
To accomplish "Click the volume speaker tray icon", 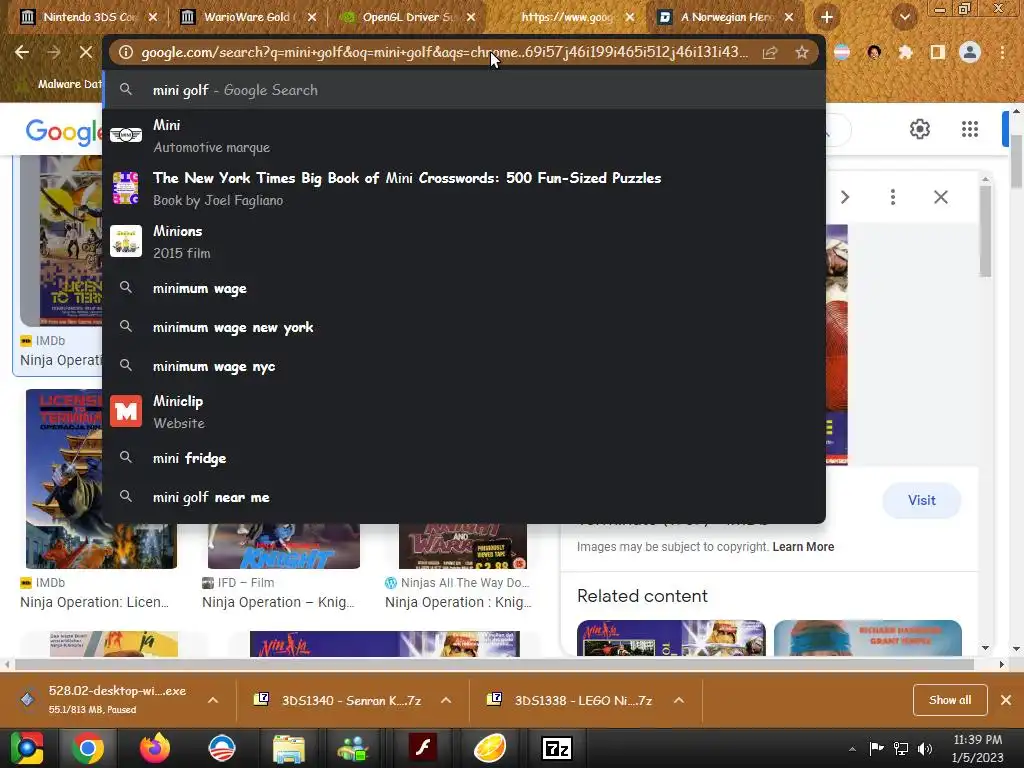I will coord(925,748).
